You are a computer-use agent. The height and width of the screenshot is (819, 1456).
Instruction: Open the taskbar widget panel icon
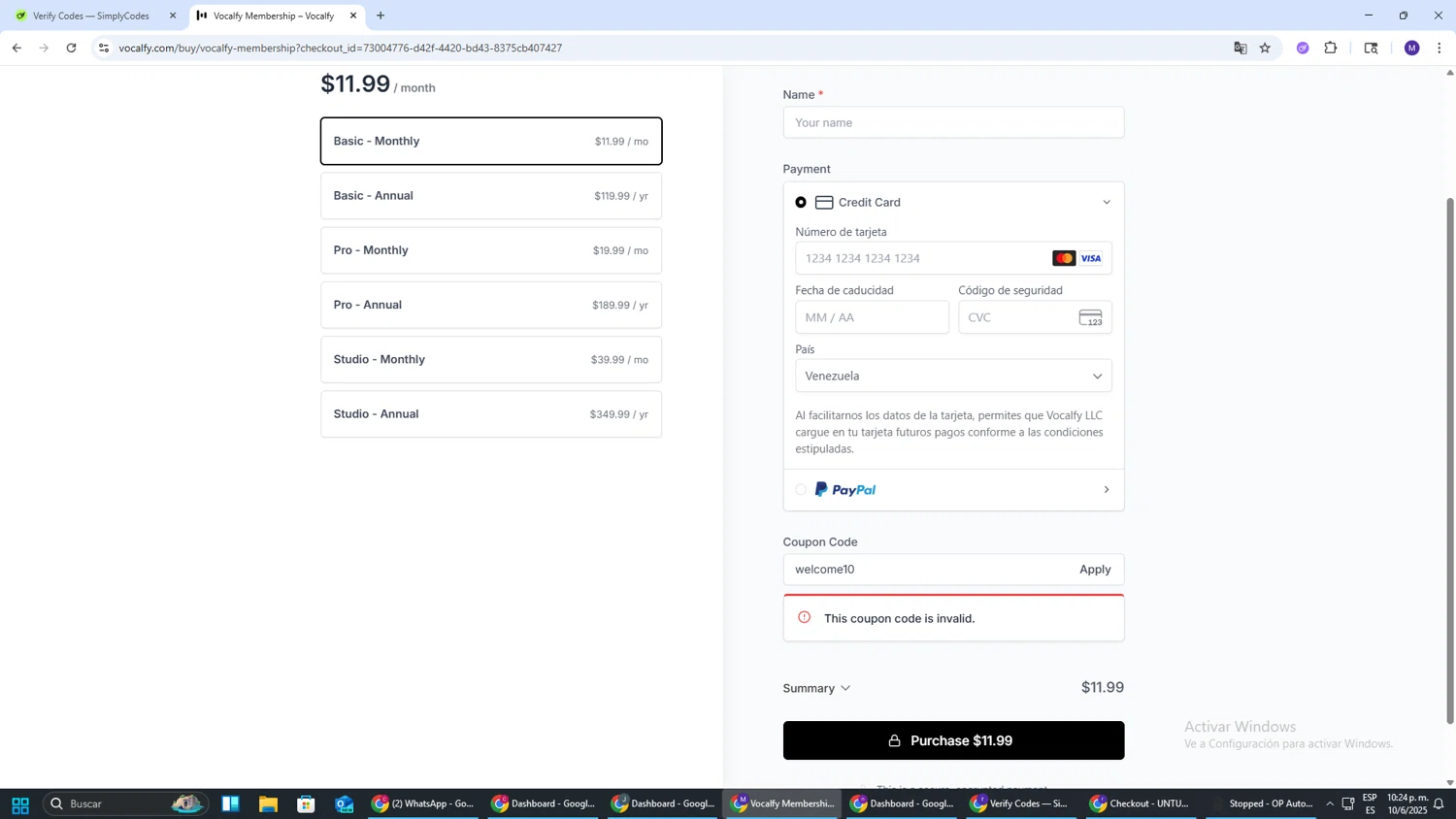pyautogui.click(x=230, y=803)
